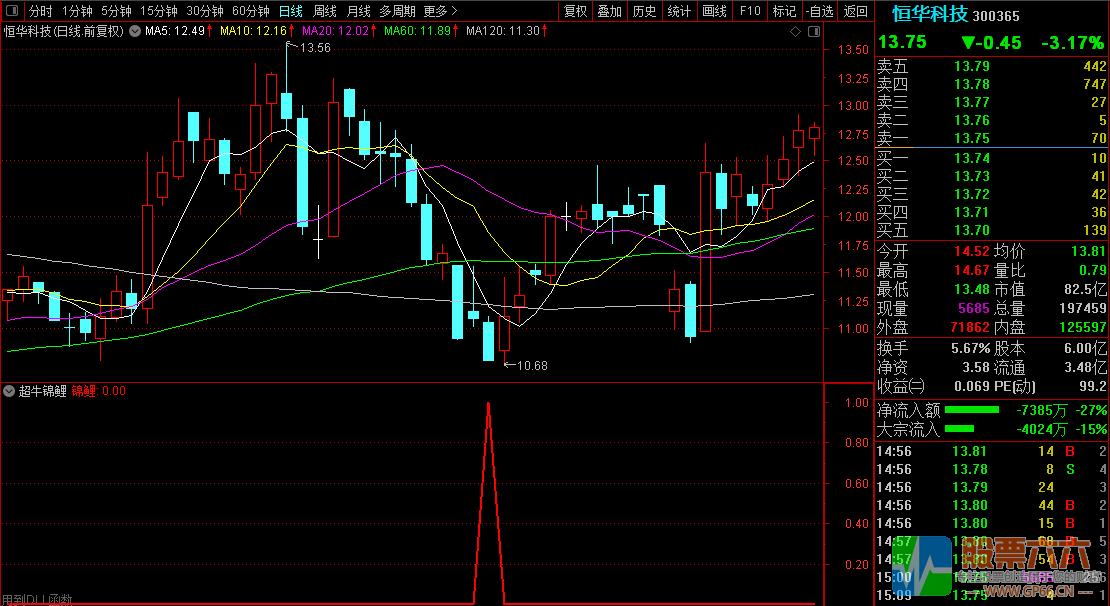The image size is (1110, 606).
Task: Click the diamond icon at chart top right
Action: click(795, 31)
